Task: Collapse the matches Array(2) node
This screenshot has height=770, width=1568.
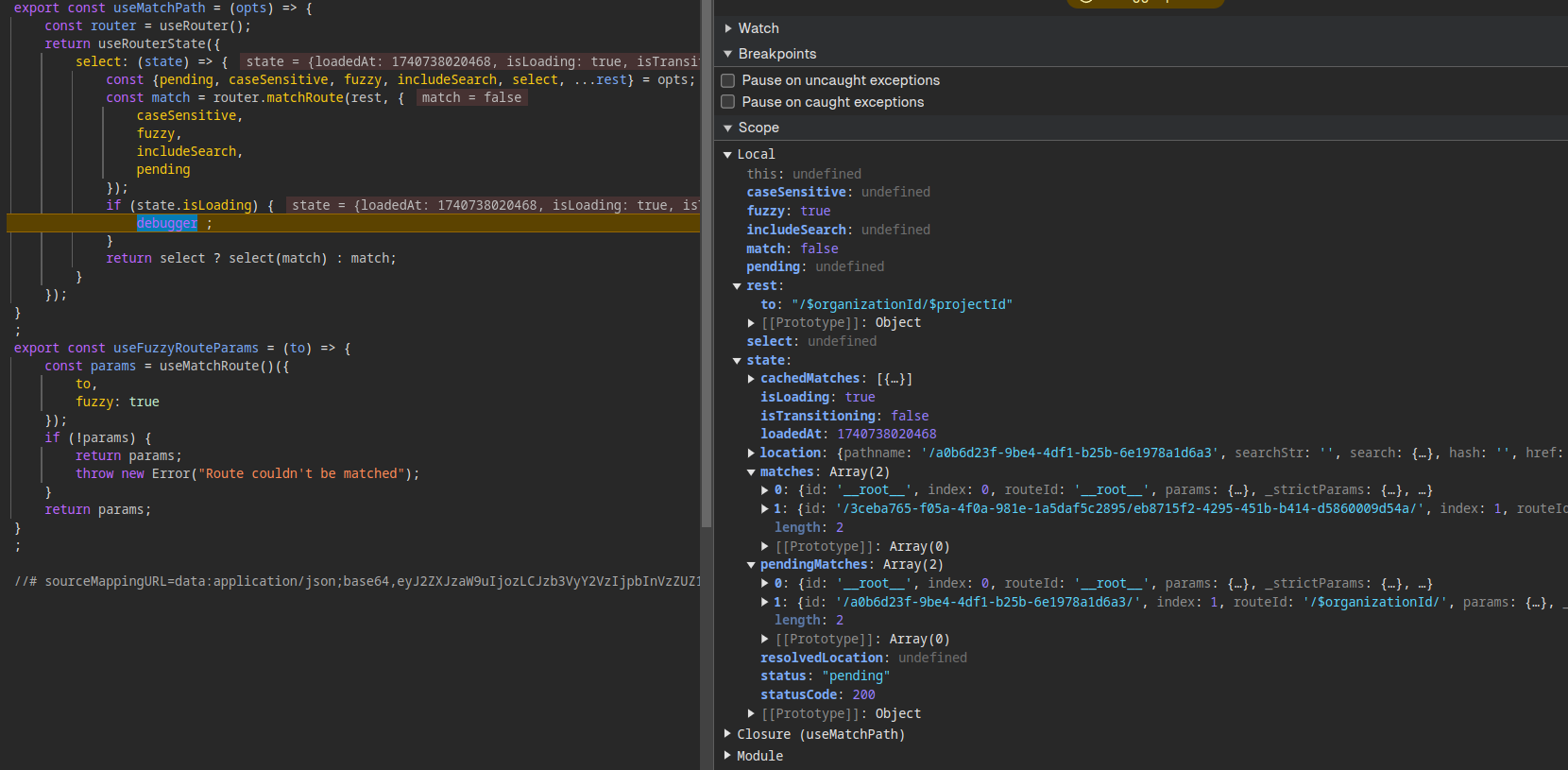Action: tap(751, 472)
